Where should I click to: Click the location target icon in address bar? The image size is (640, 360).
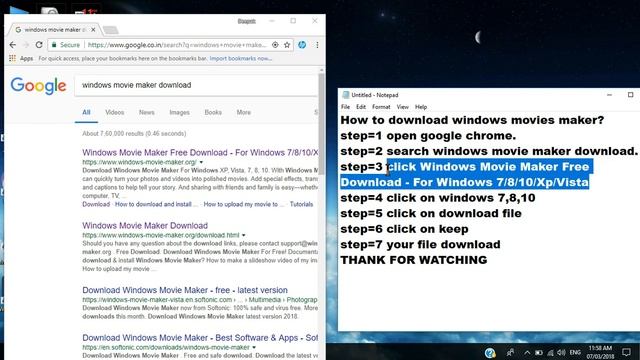[275, 45]
